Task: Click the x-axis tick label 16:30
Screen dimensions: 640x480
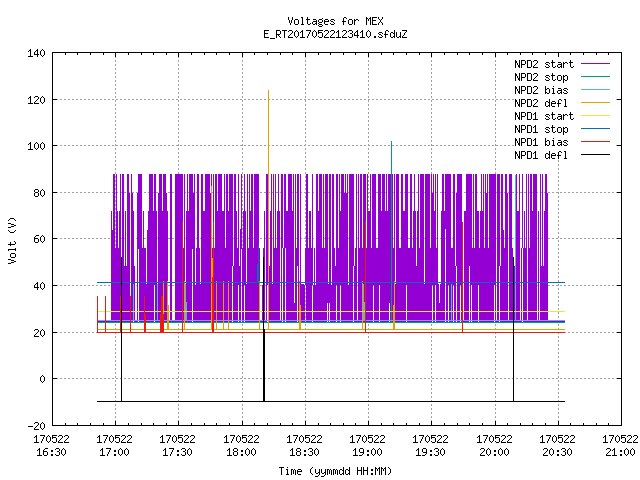Action: 51,453
